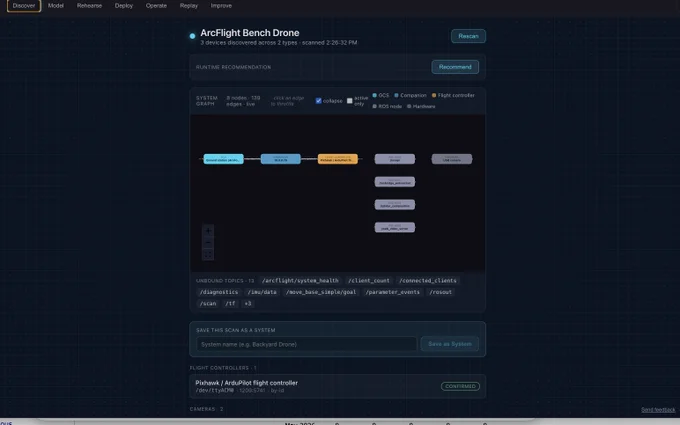Fit the system graph to view
This screenshot has width=680, height=425.
pos(208,255)
